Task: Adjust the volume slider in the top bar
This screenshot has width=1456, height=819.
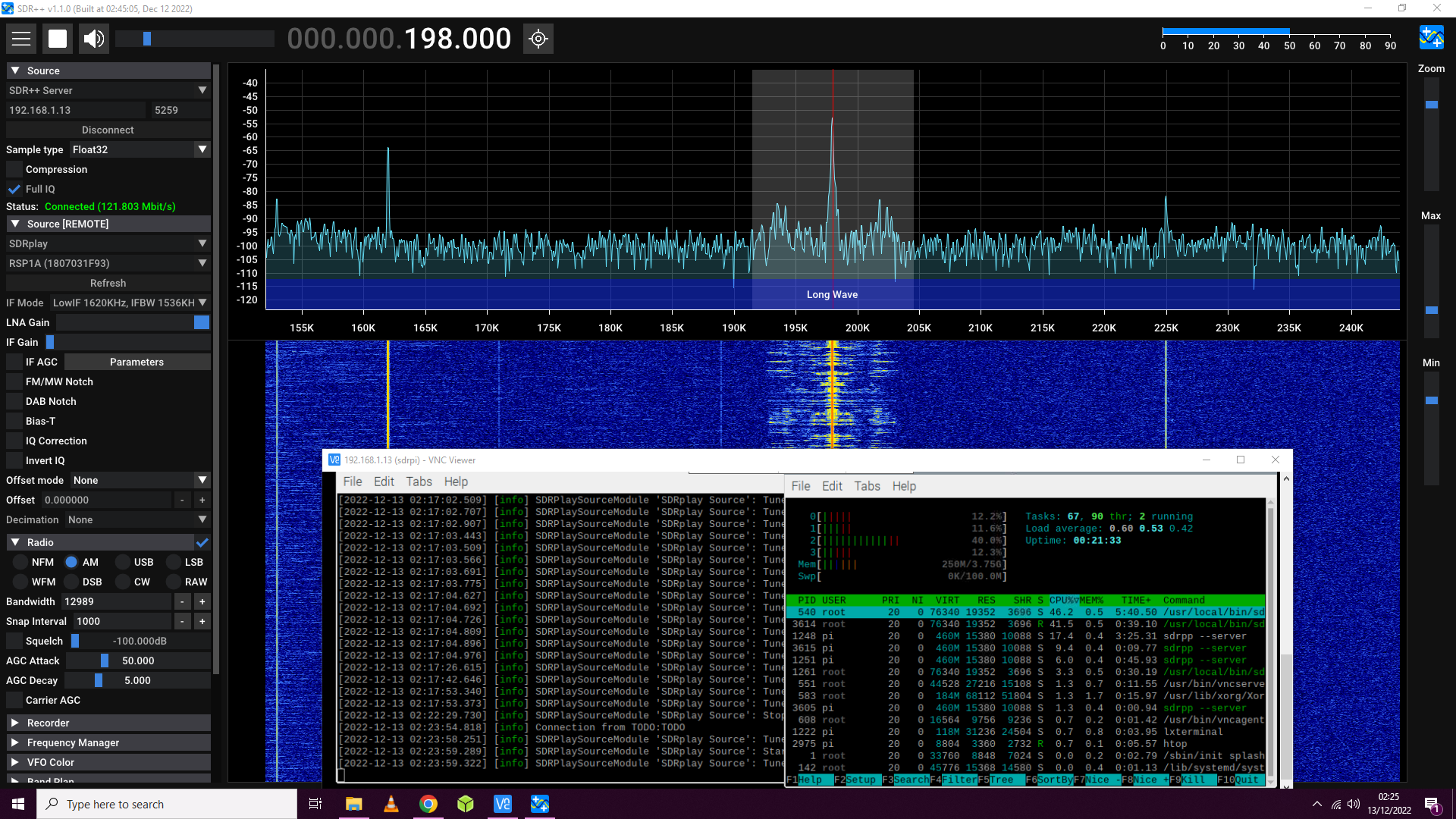Action: (195, 39)
